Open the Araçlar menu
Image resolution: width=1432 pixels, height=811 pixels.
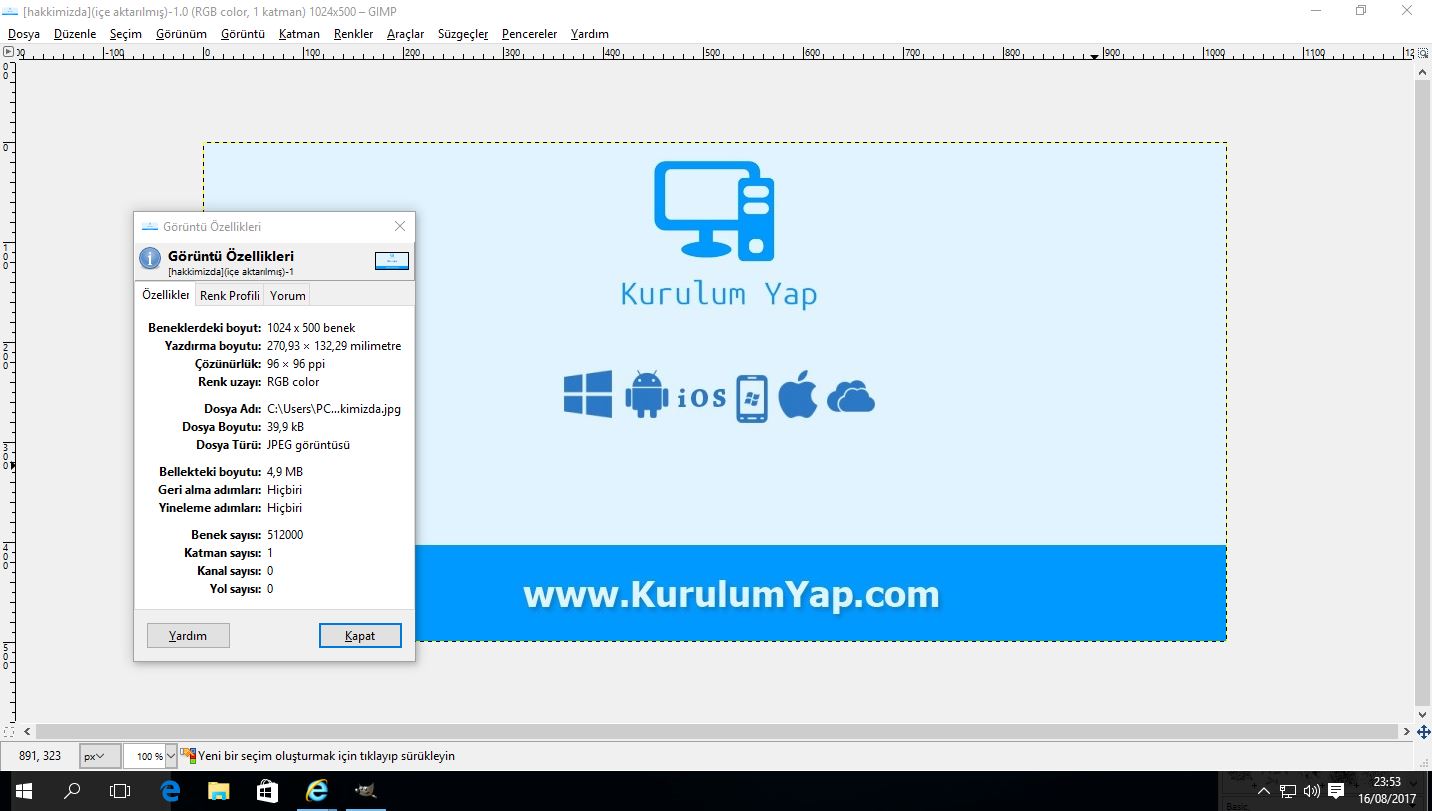[406, 34]
